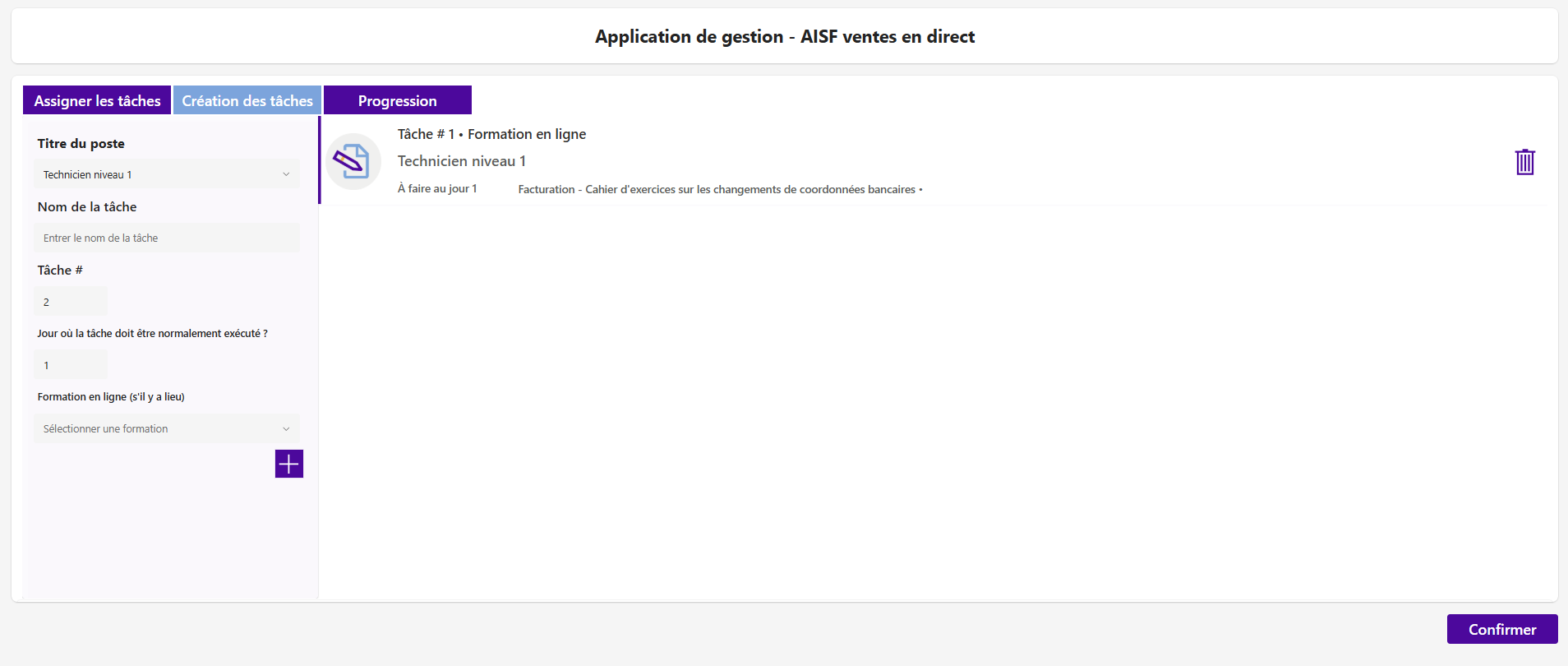The image size is (1568, 666).
Task: Focus the Nom de la tâche input field
Action: click(167, 238)
